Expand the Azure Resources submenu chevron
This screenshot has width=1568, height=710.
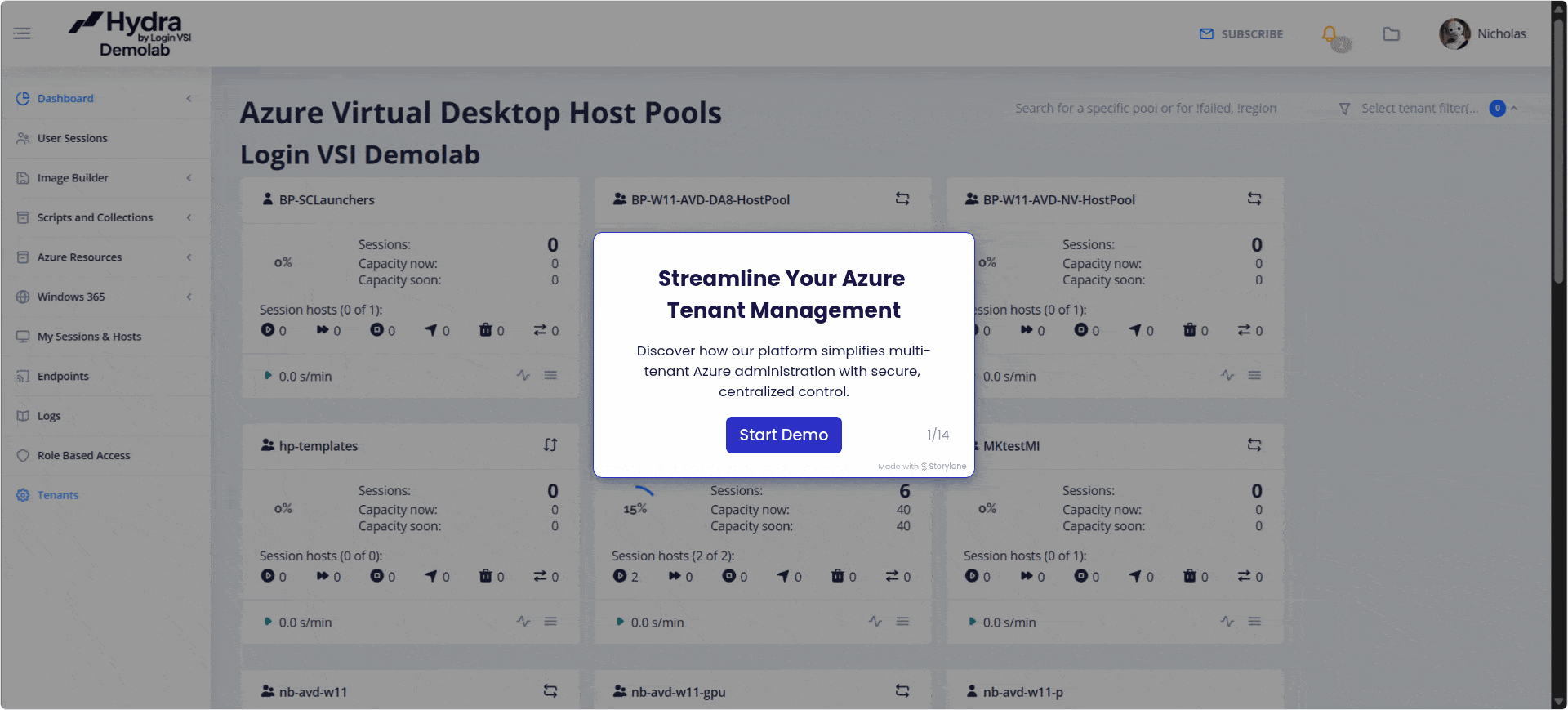pyautogui.click(x=189, y=257)
